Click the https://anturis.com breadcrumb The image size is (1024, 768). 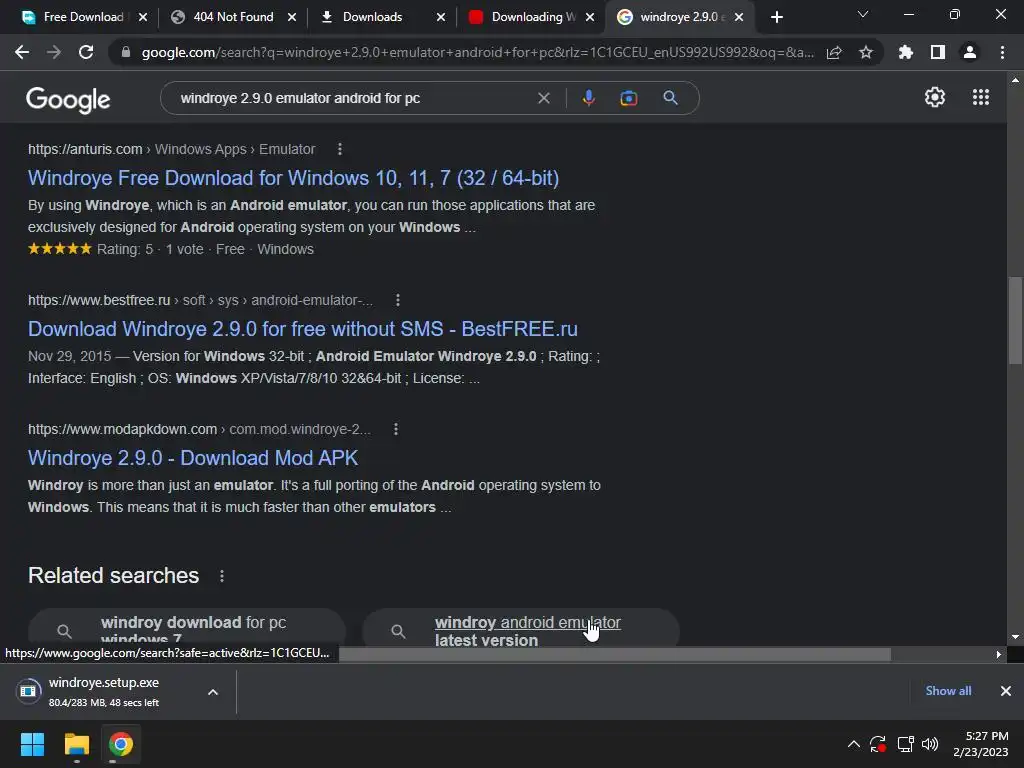85,150
